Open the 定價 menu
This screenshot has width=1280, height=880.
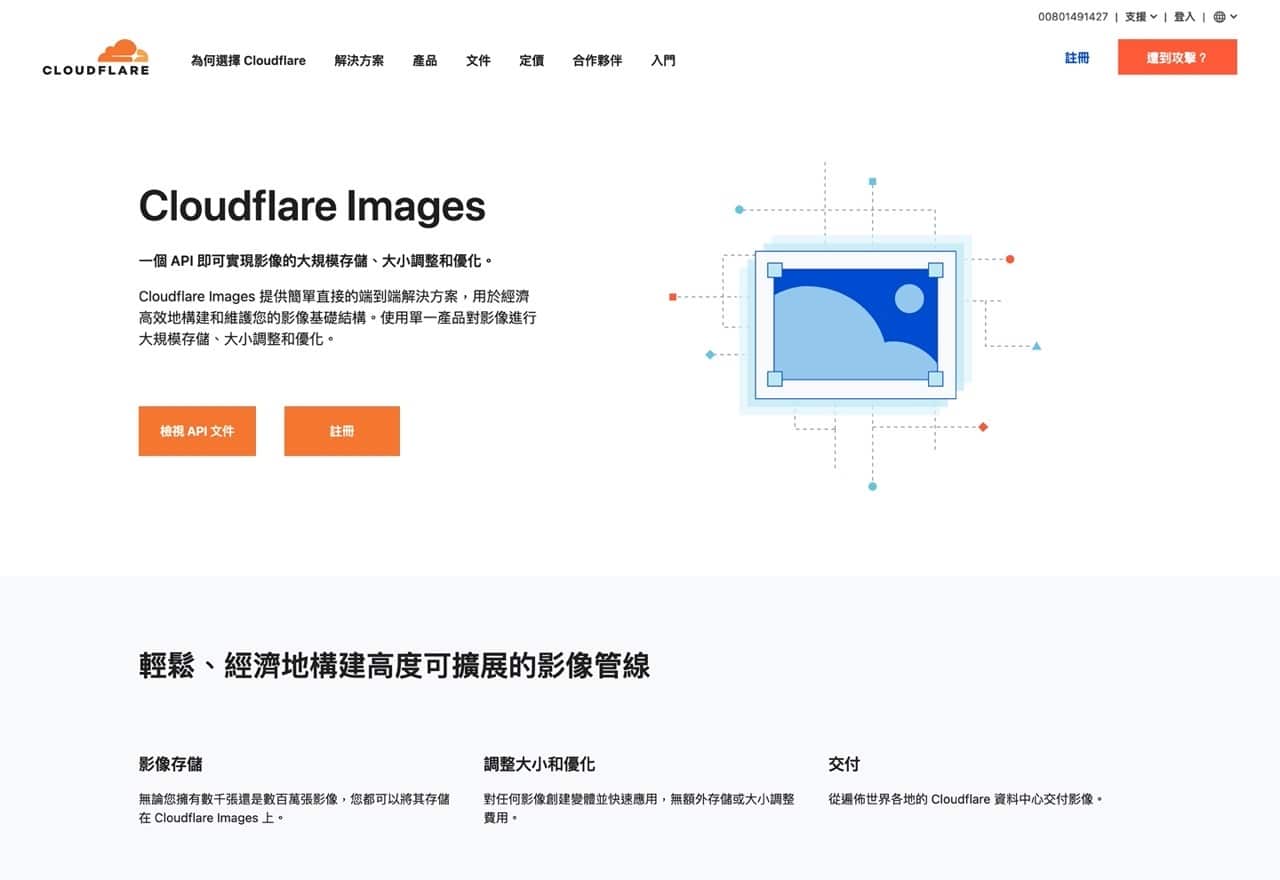532,60
